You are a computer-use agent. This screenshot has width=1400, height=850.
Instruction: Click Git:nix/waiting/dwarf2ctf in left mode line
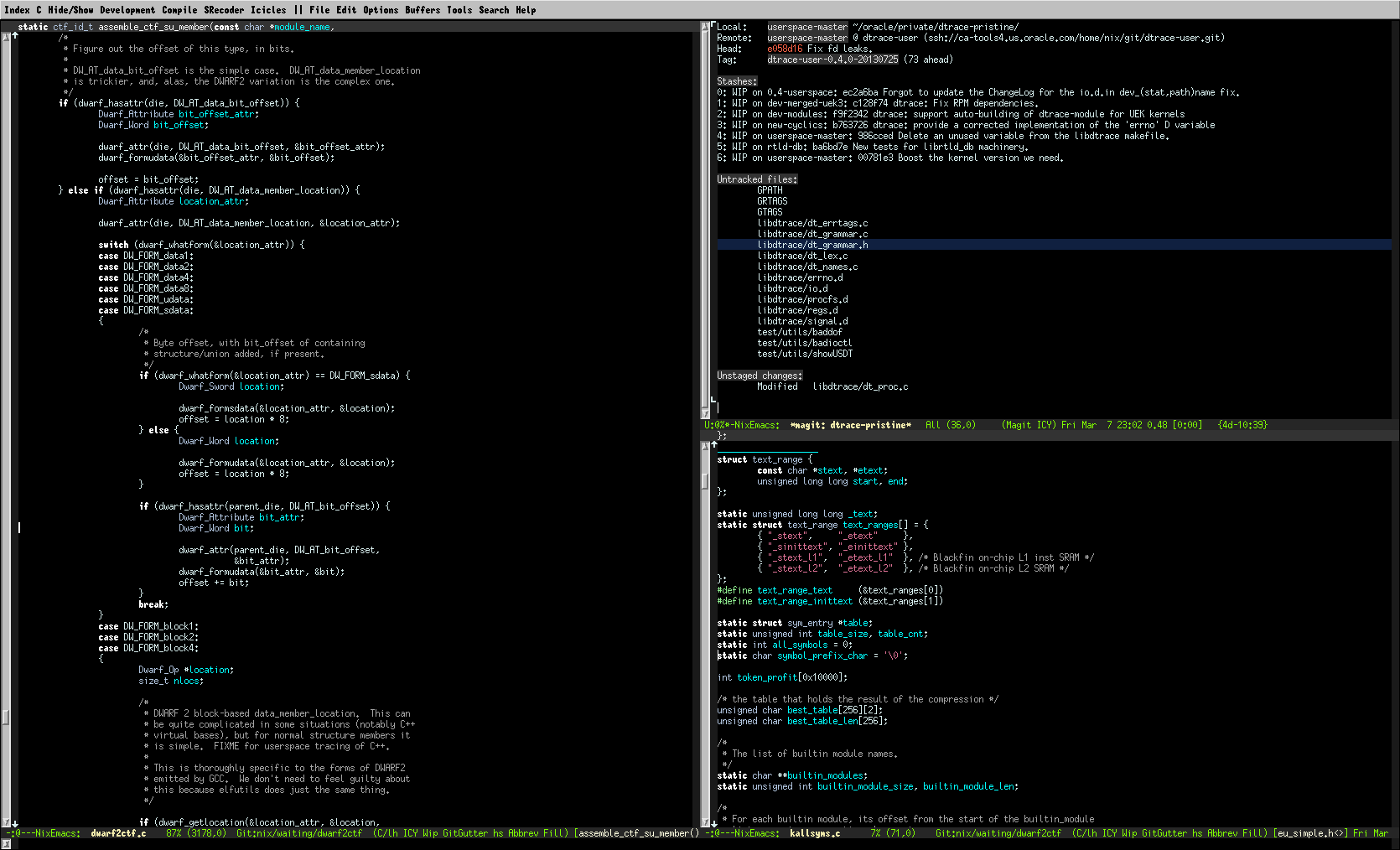[x=299, y=833]
